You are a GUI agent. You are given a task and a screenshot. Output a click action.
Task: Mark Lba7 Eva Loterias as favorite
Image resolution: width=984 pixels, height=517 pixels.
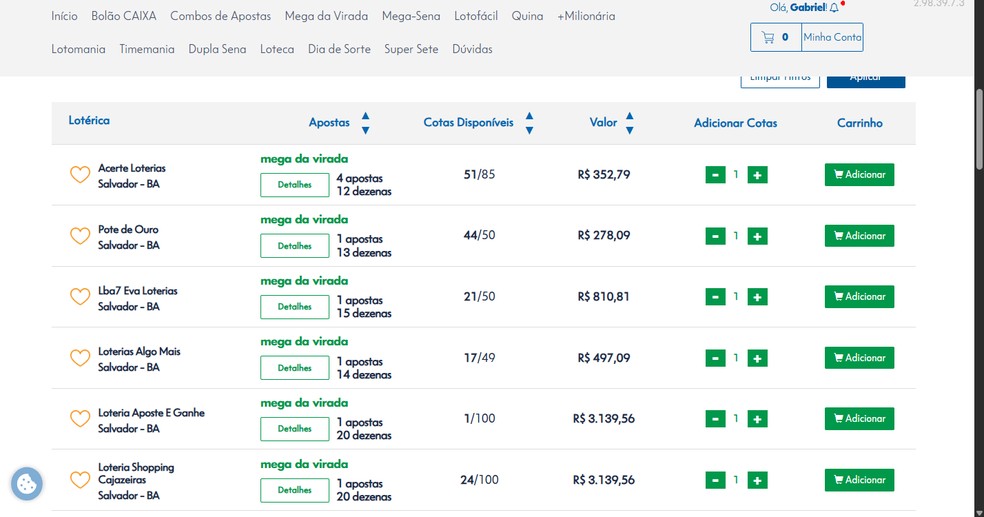coord(80,297)
